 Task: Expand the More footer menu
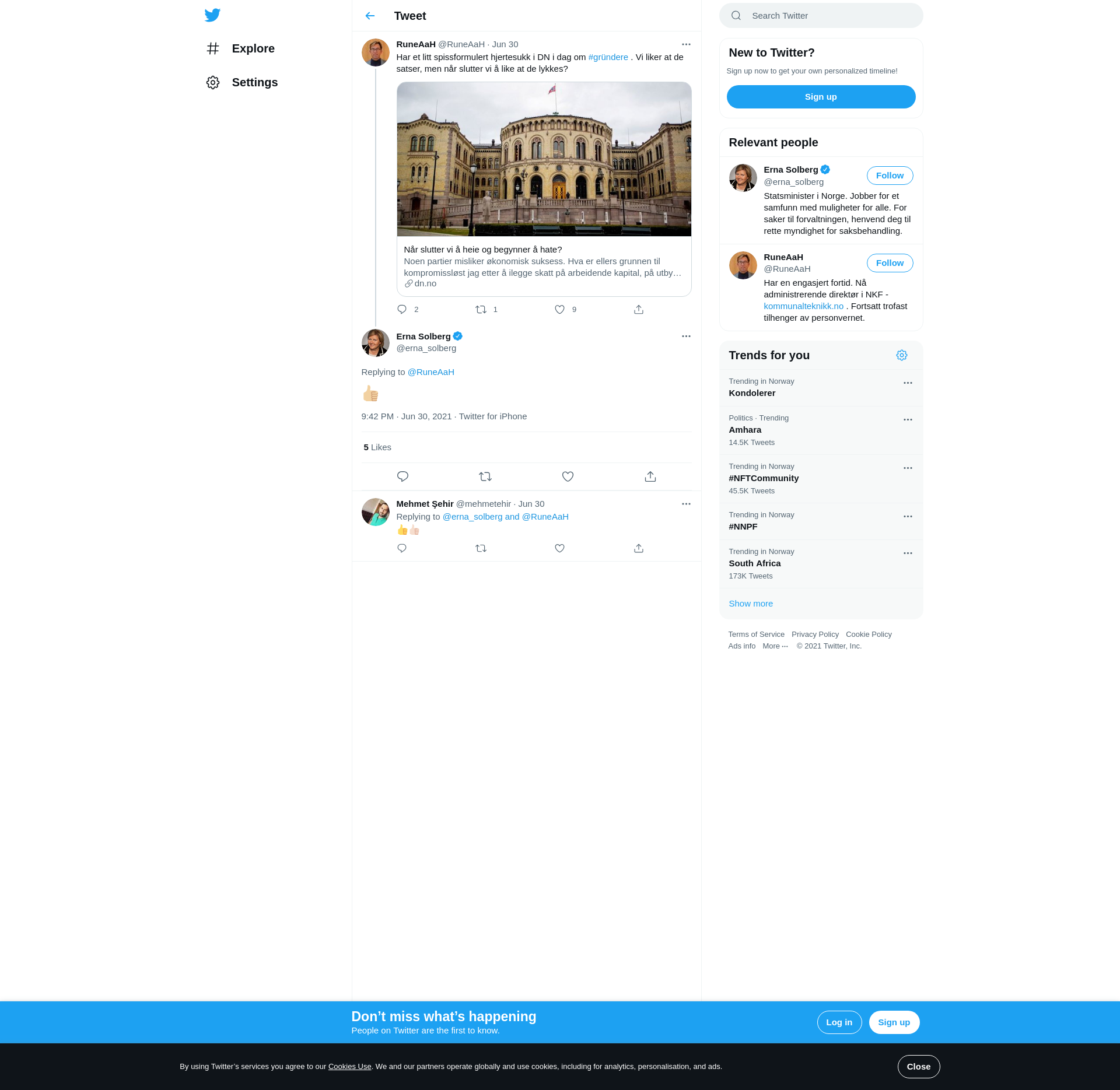pyautogui.click(x=775, y=646)
